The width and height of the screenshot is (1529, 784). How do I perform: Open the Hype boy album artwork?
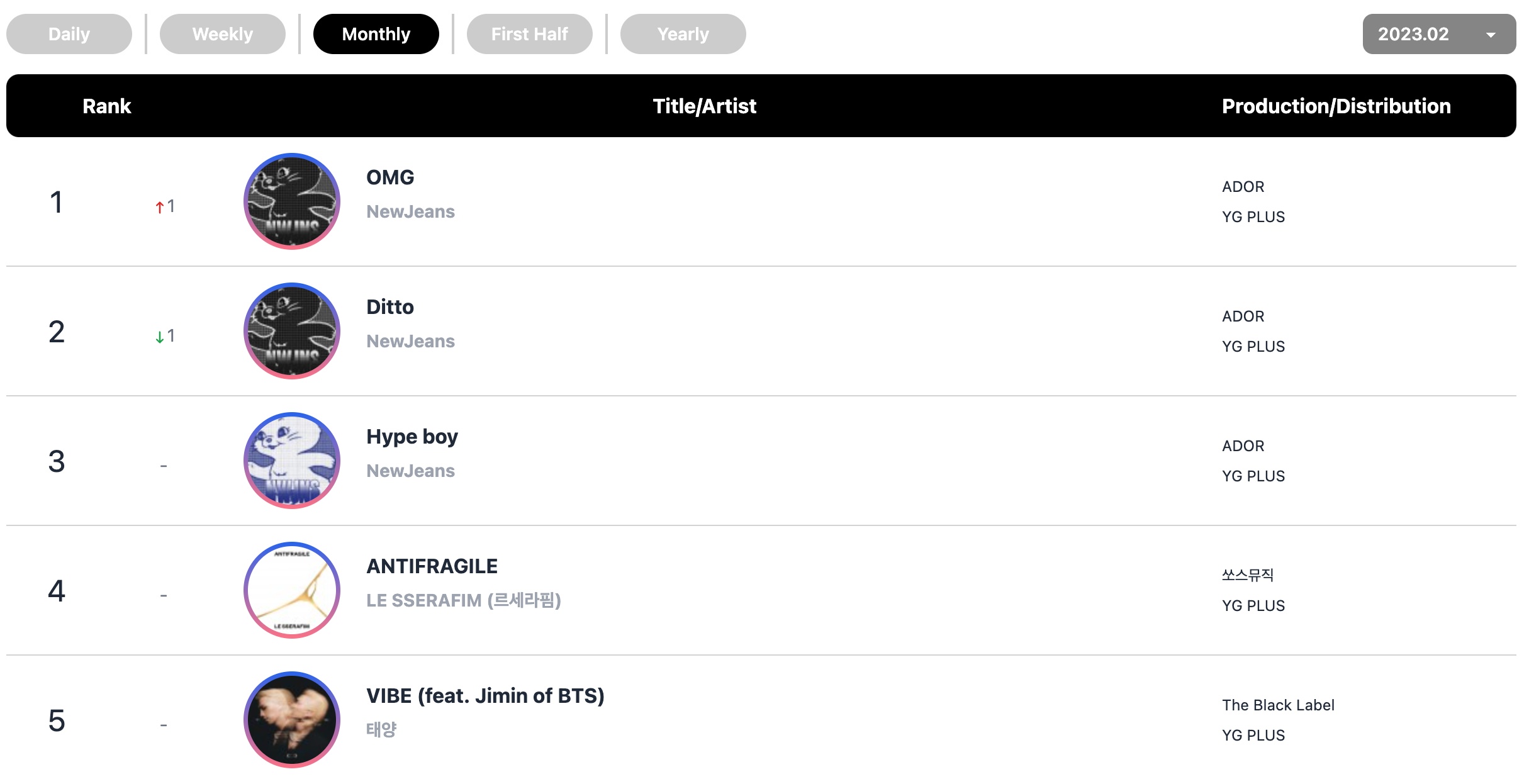292,461
